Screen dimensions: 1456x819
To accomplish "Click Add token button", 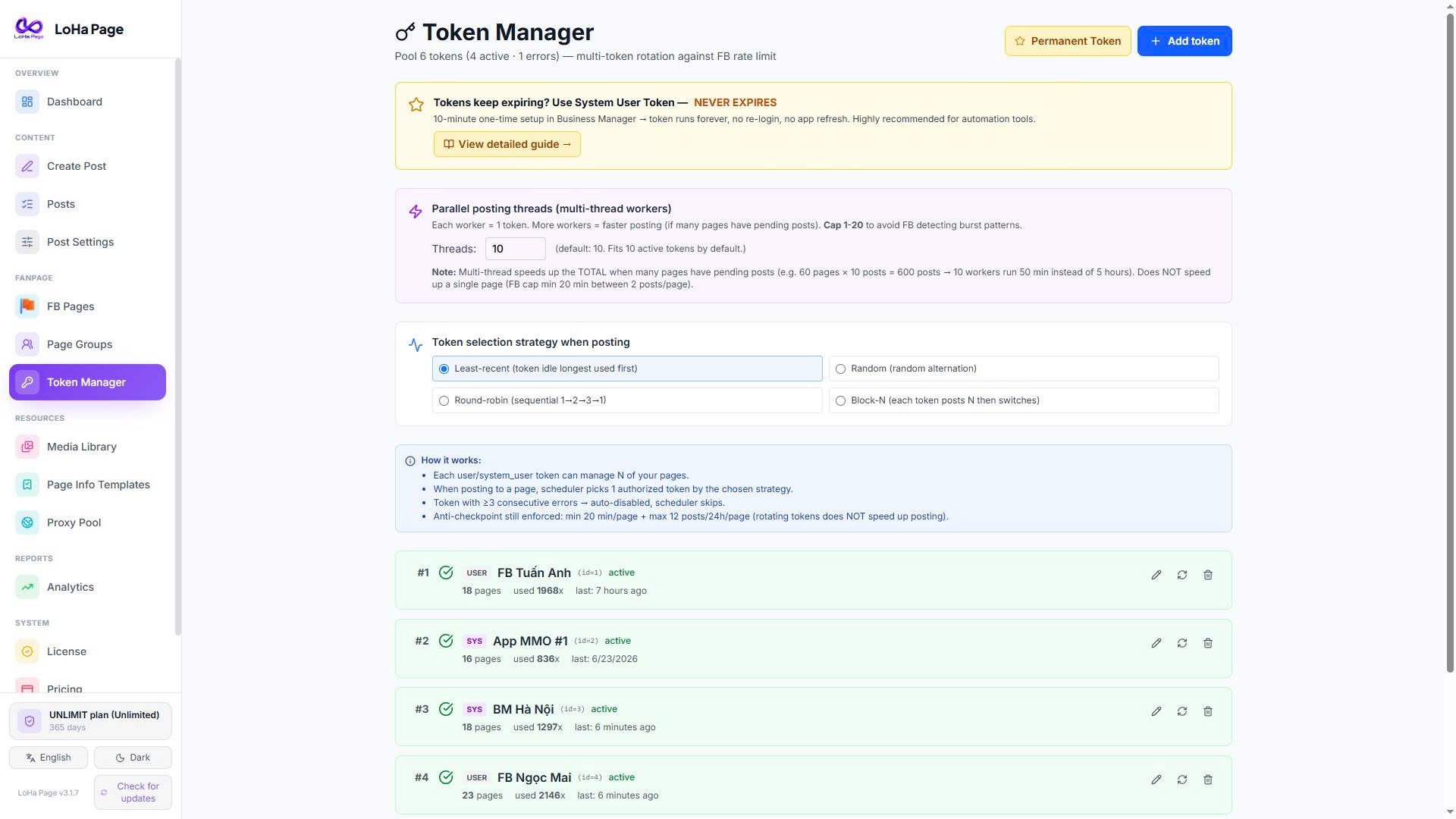I will point(1185,41).
